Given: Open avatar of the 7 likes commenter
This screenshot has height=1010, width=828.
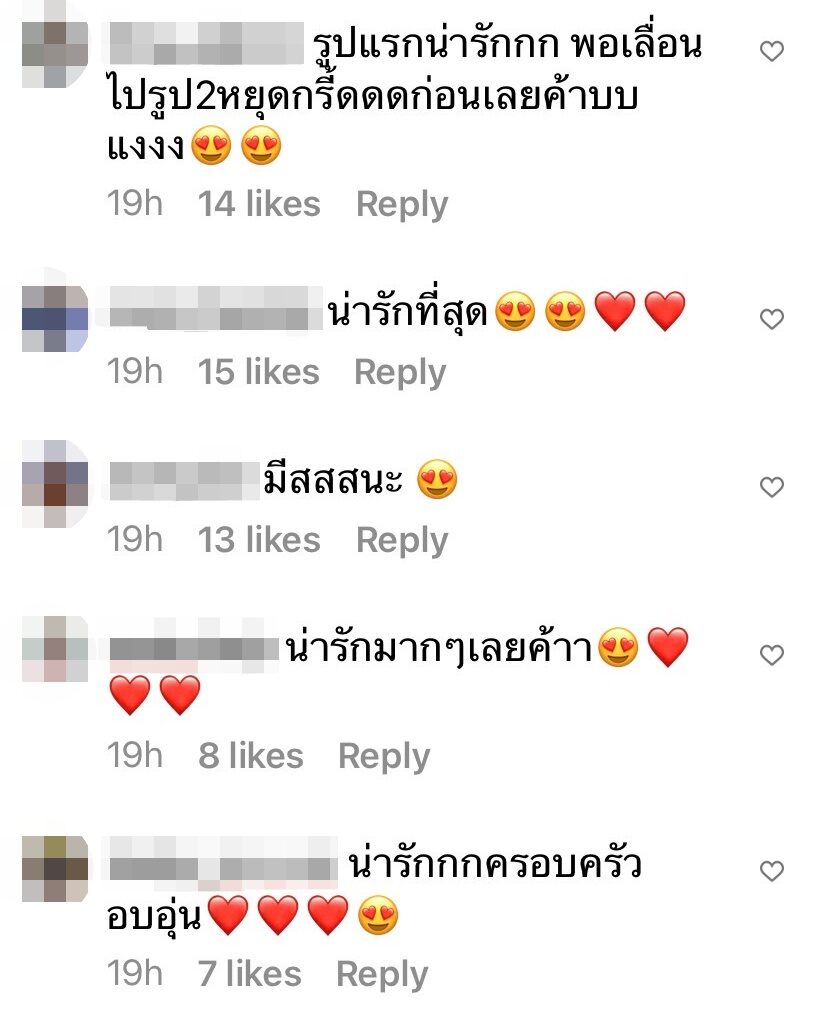Looking at the screenshot, I should [55, 869].
